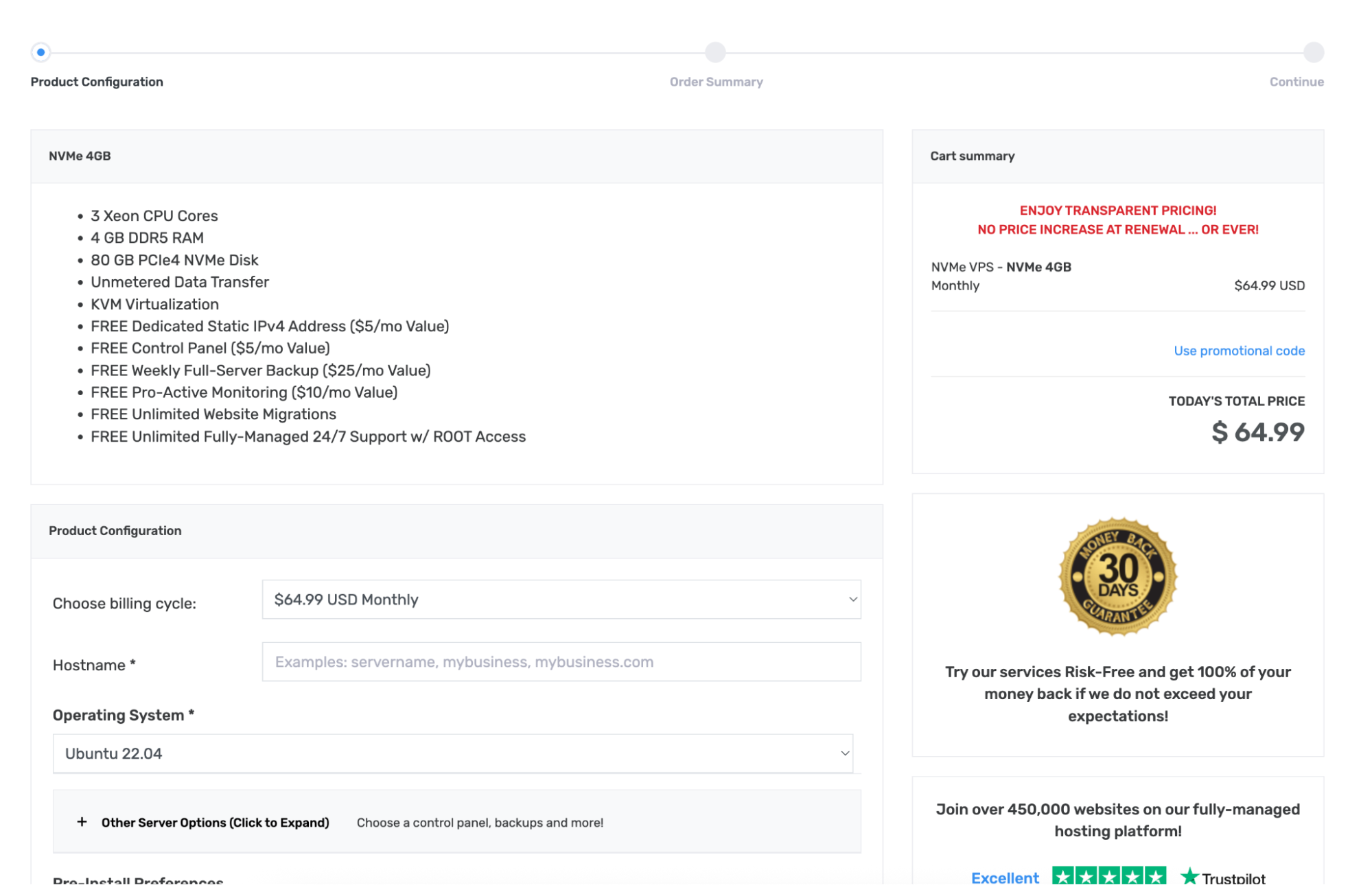Image resolution: width=1372 pixels, height=885 pixels.
Task: Click the plus icon beside Other Server Options
Action: tap(82, 822)
